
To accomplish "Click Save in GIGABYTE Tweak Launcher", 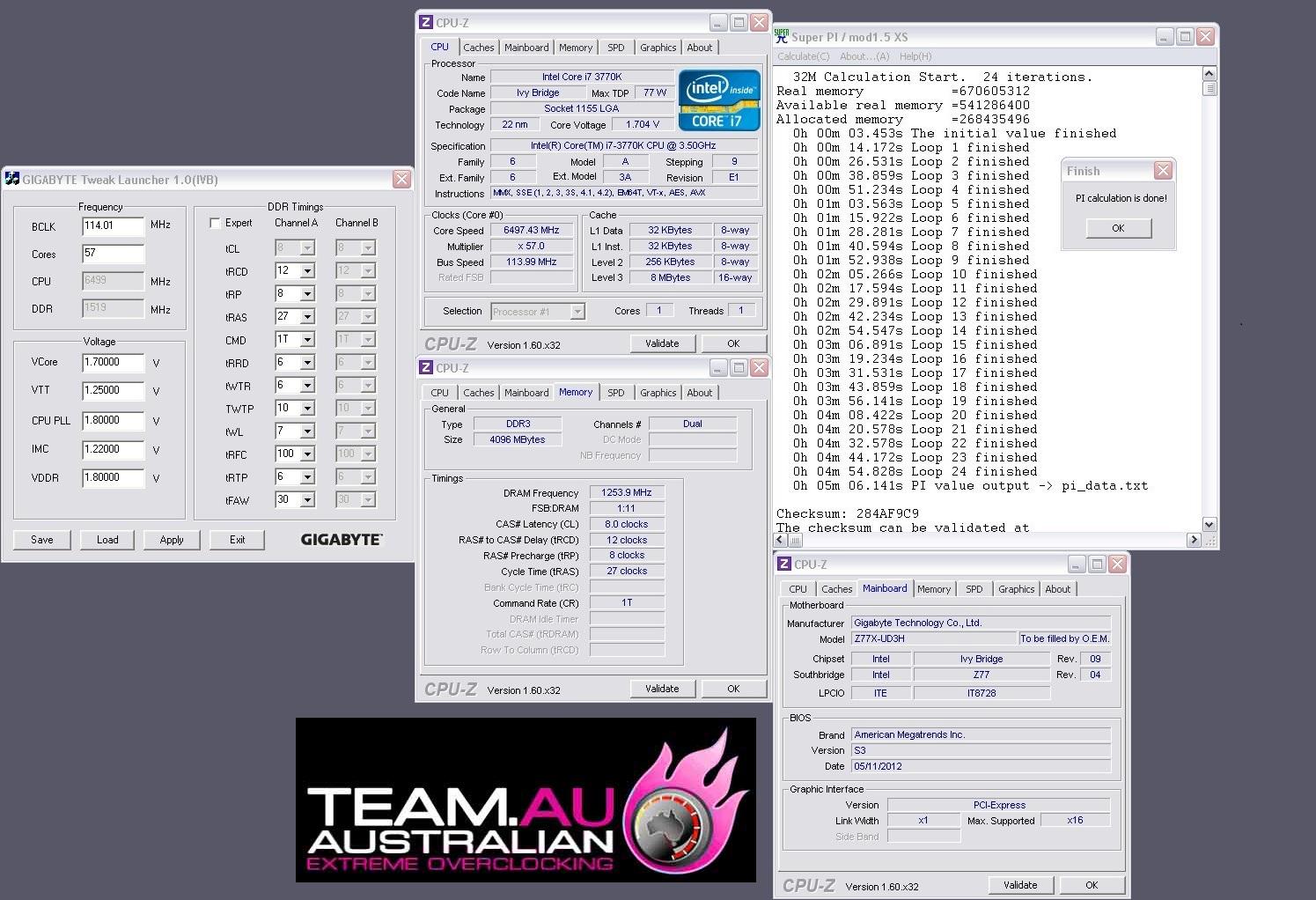I will point(42,540).
